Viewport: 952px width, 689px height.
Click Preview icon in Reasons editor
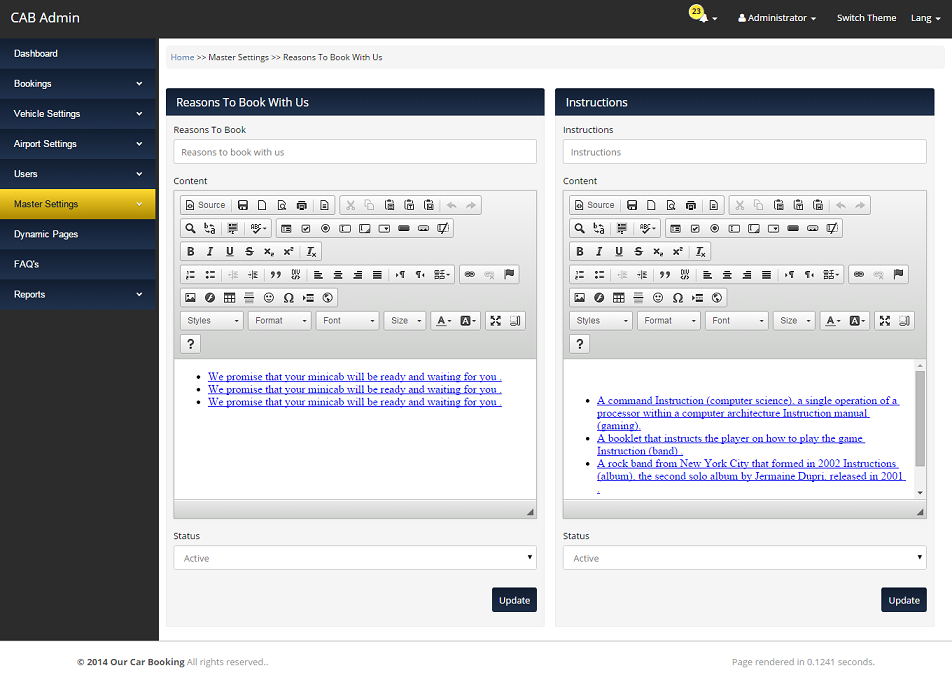[x=282, y=205]
